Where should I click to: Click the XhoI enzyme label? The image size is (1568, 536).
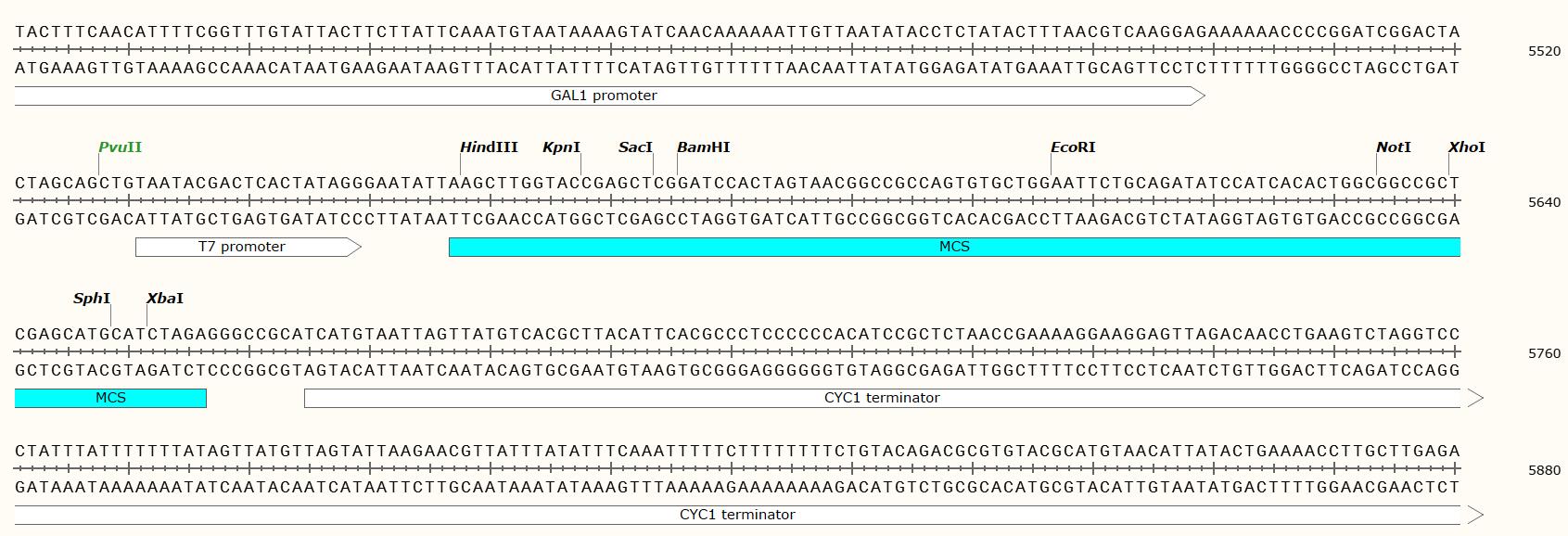tap(1466, 147)
